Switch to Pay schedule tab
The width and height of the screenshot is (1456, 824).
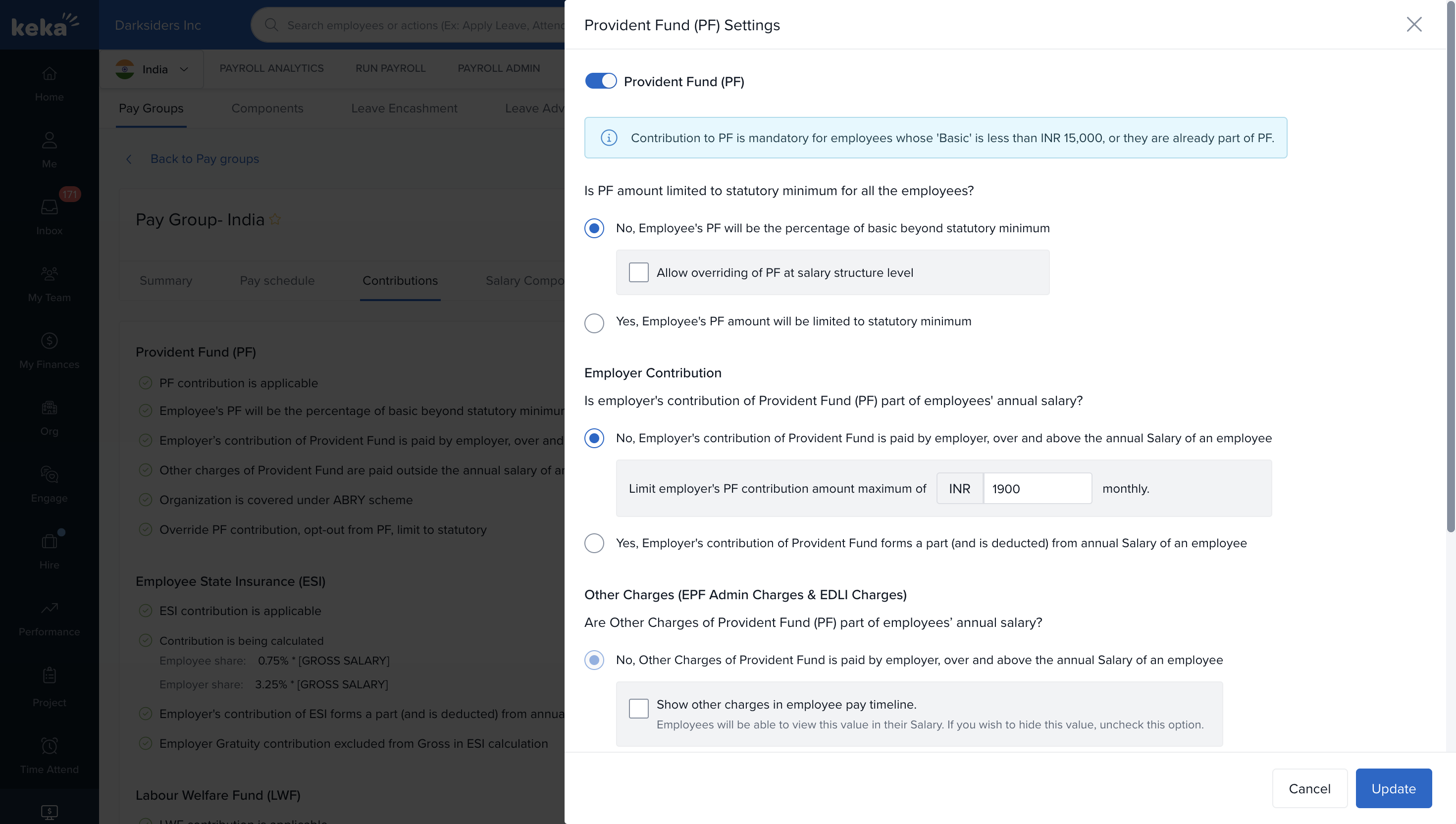(x=277, y=281)
